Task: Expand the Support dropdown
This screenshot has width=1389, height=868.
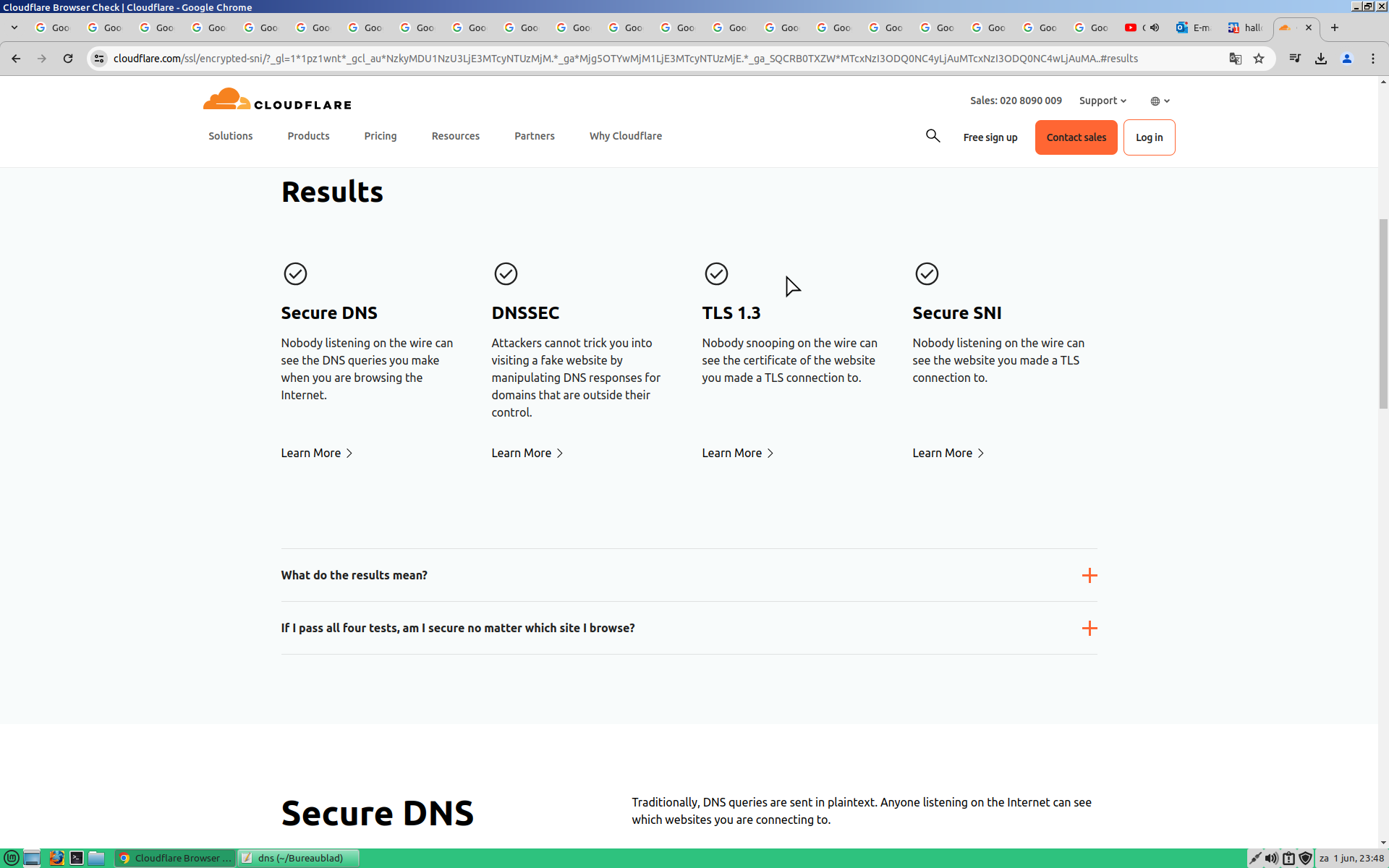Action: coord(1103,101)
